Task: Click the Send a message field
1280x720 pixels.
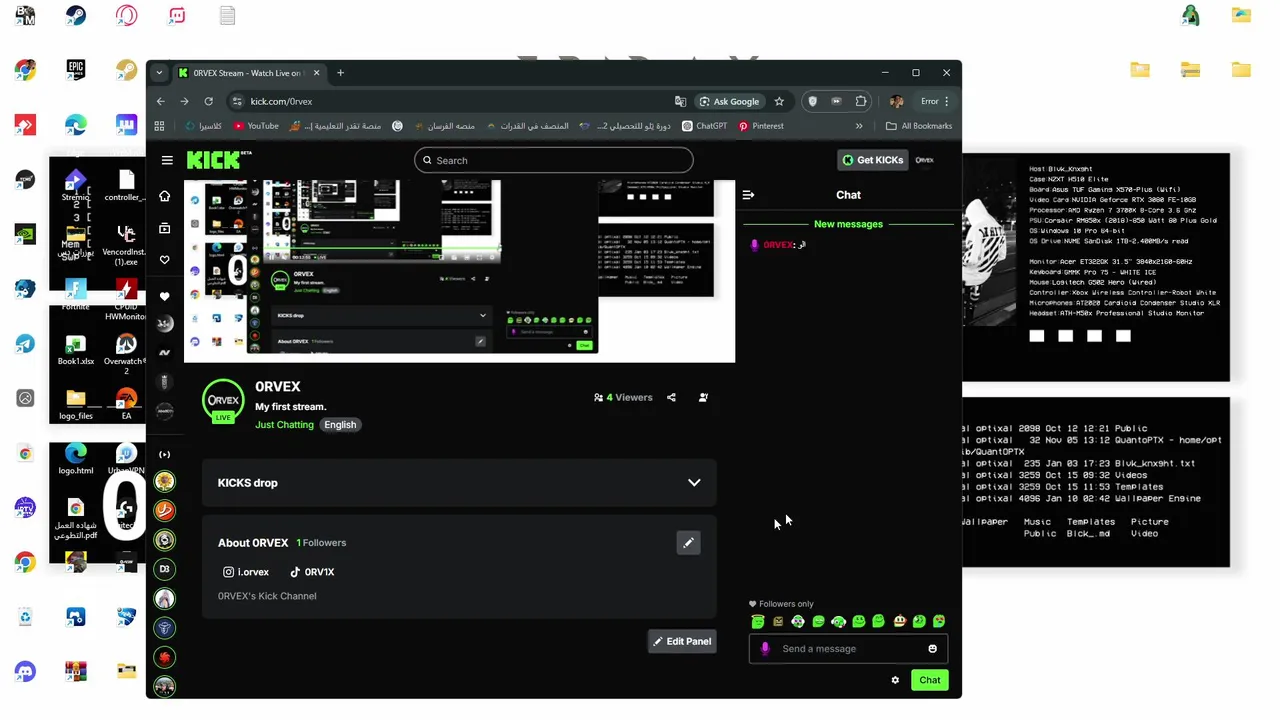Action: pos(848,649)
